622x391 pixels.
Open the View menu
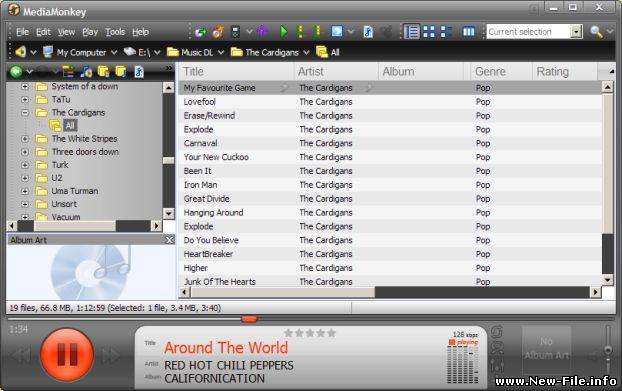[66, 32]
